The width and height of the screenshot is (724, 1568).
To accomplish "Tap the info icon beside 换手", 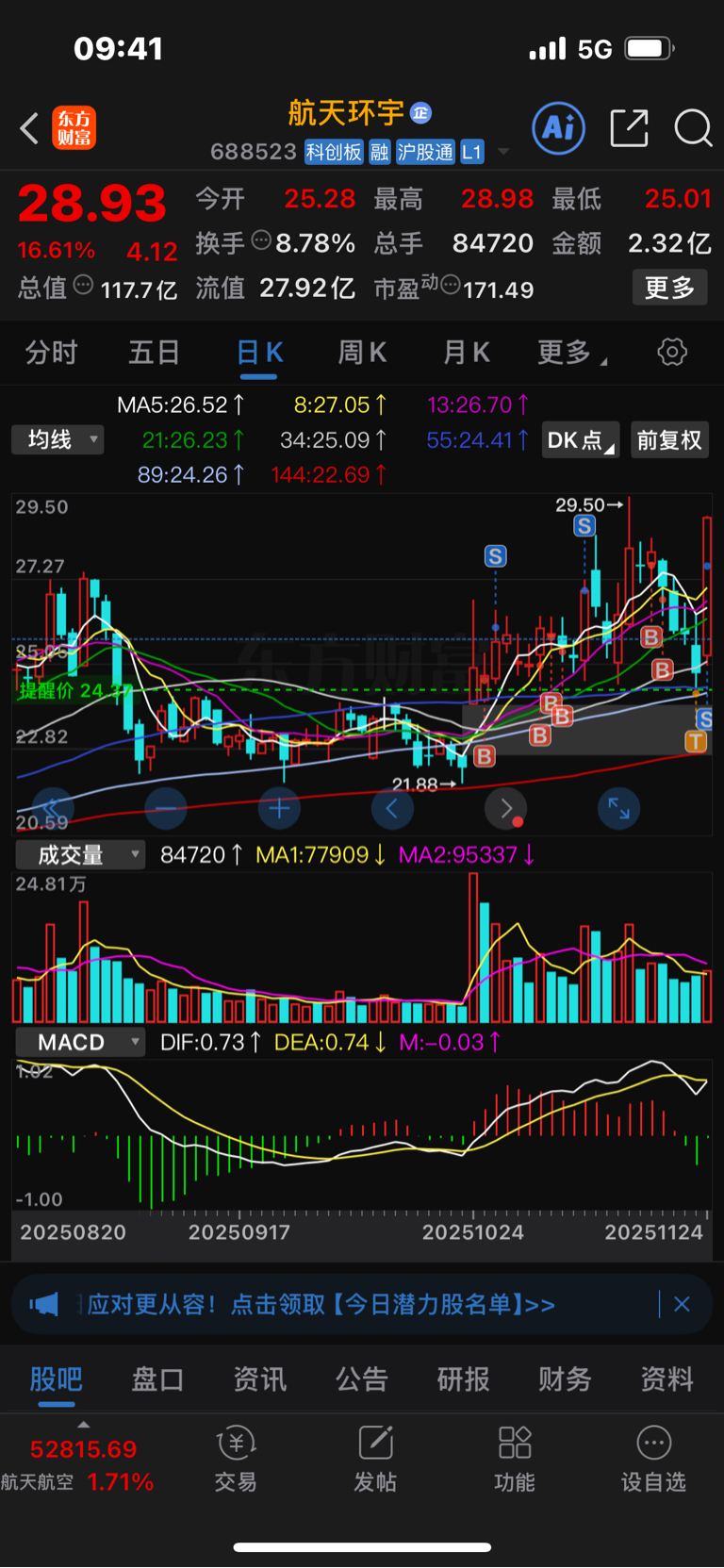I will pyautogui.click(x=261, y=241).
